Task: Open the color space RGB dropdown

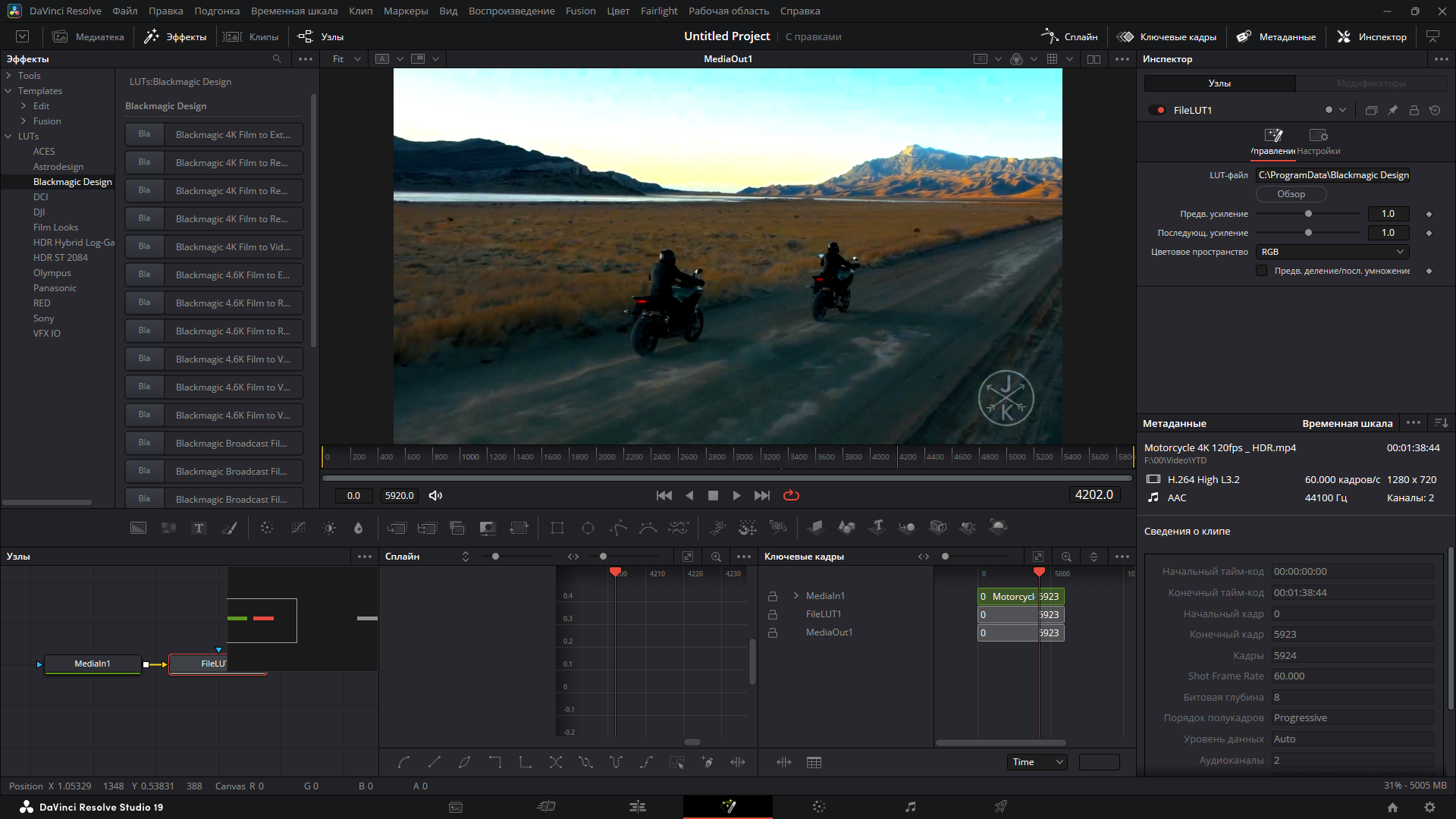Action: (1332, 252)
